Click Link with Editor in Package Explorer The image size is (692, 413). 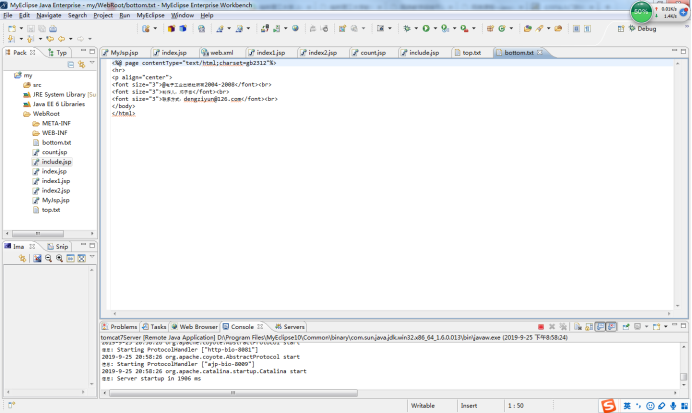81,64
